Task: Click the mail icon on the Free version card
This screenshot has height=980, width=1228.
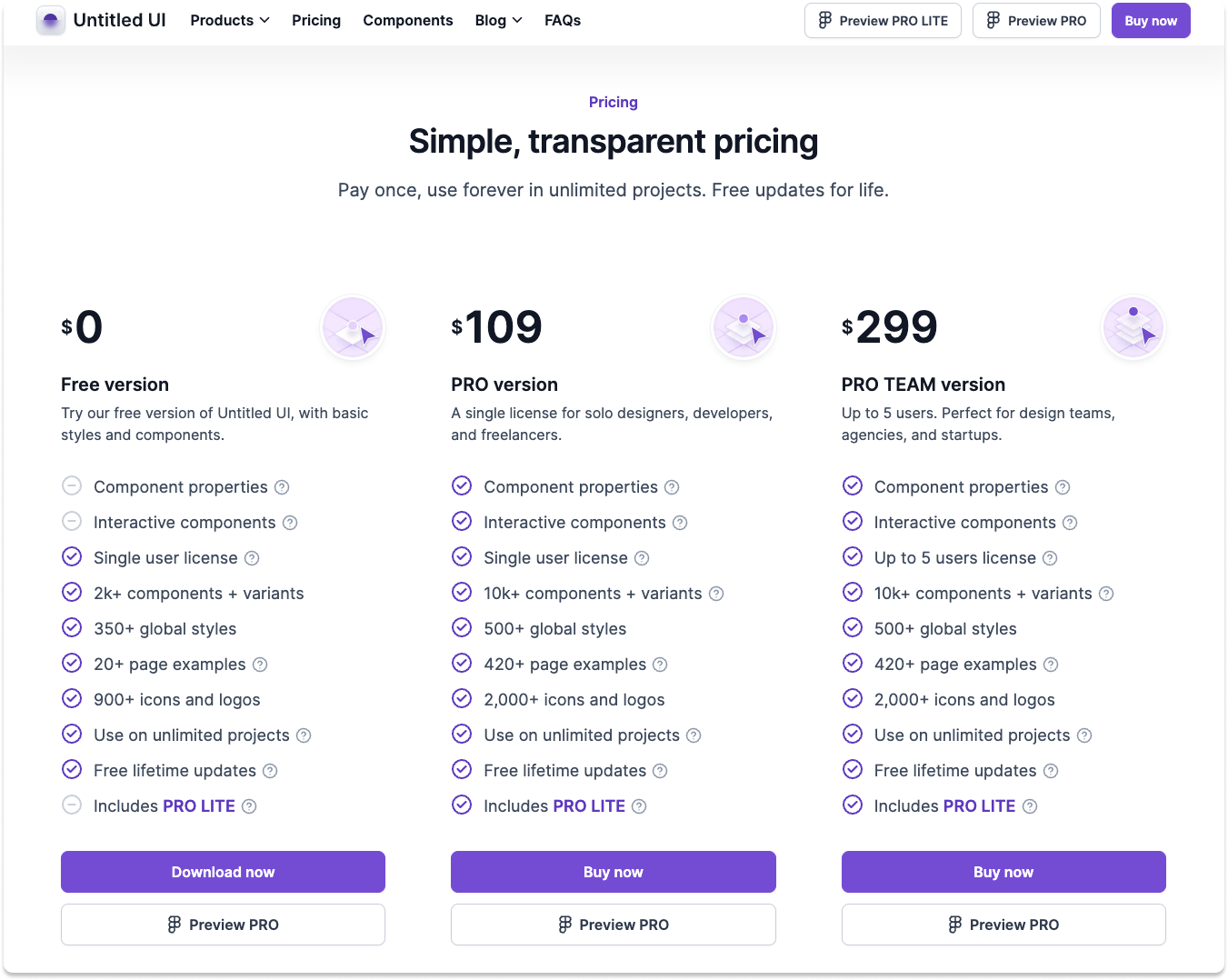Action: (x=352, y=327)
